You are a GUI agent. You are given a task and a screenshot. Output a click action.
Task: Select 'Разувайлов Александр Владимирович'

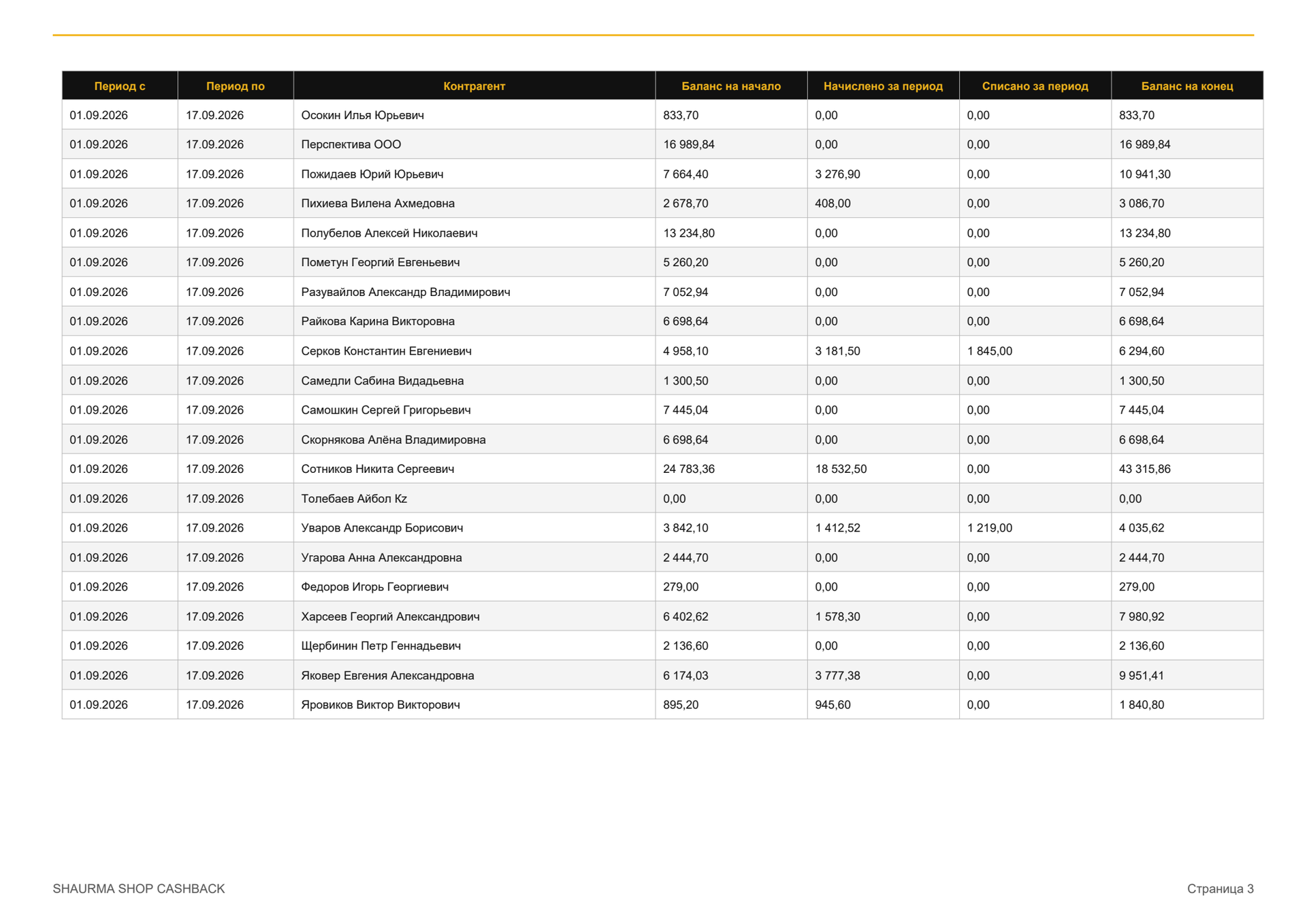pyautogui.click(x=406, y=292)
